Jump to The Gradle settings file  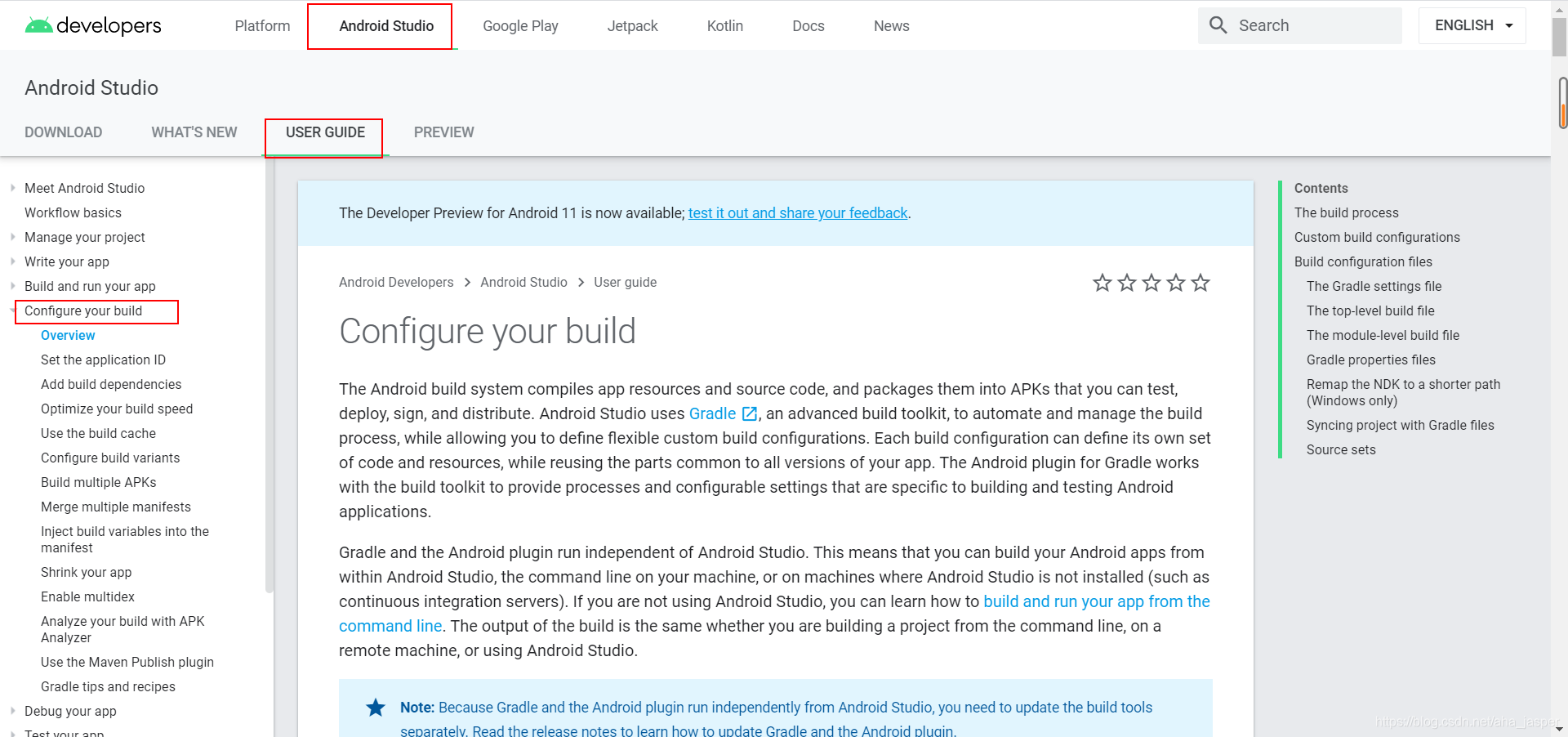1374,286
